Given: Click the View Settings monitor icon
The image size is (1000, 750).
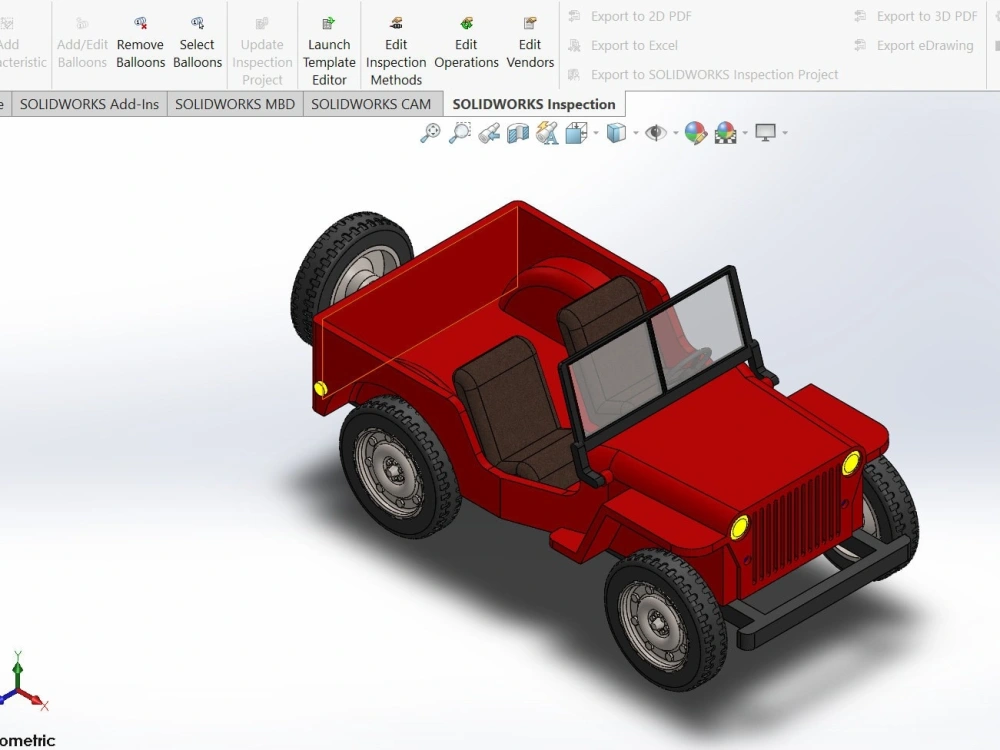Looking at the screenshot, I should pos(765,132).
